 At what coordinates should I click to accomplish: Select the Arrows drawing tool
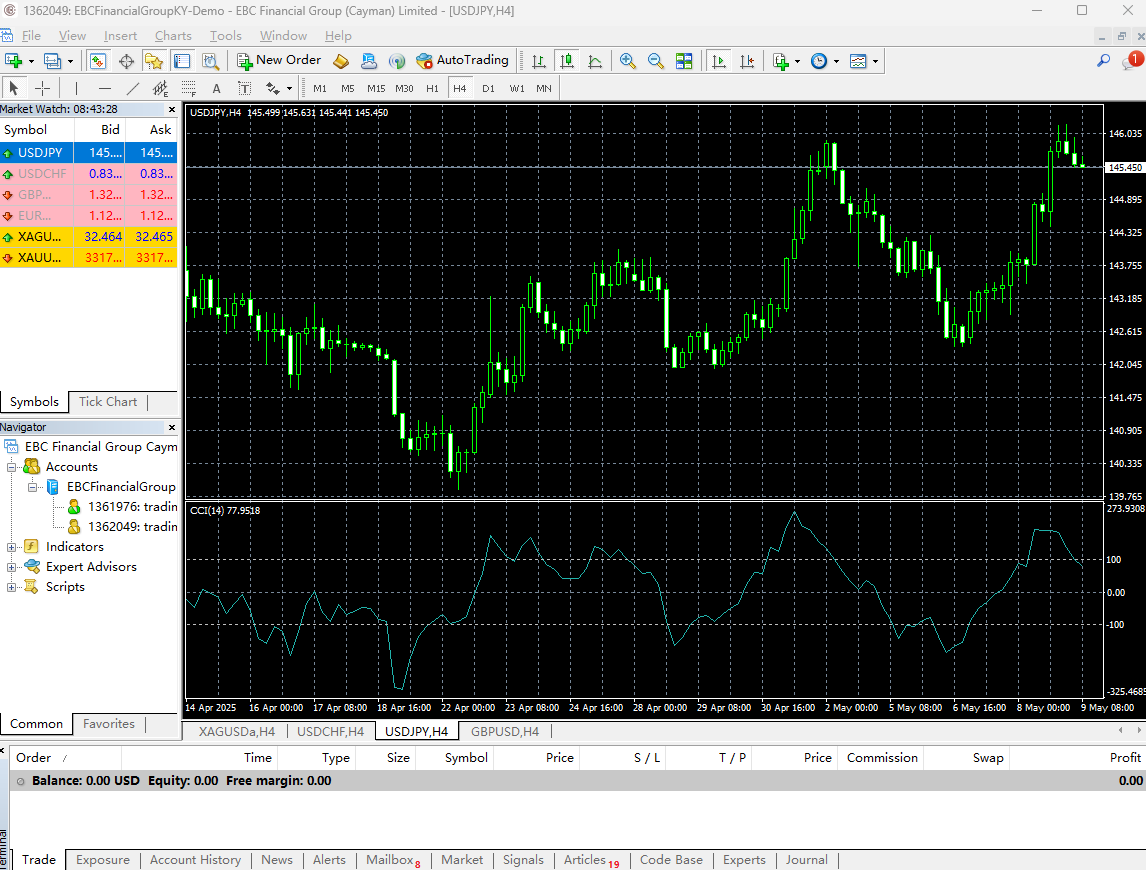point(273,88)
